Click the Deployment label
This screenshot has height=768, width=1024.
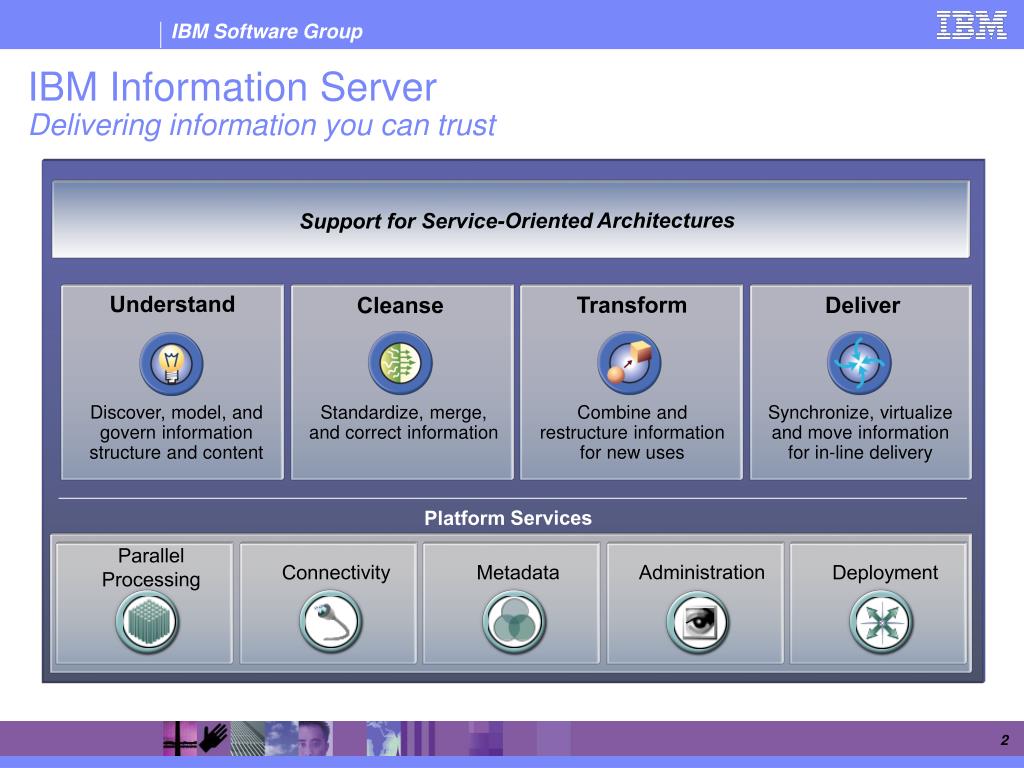point(885,573)
